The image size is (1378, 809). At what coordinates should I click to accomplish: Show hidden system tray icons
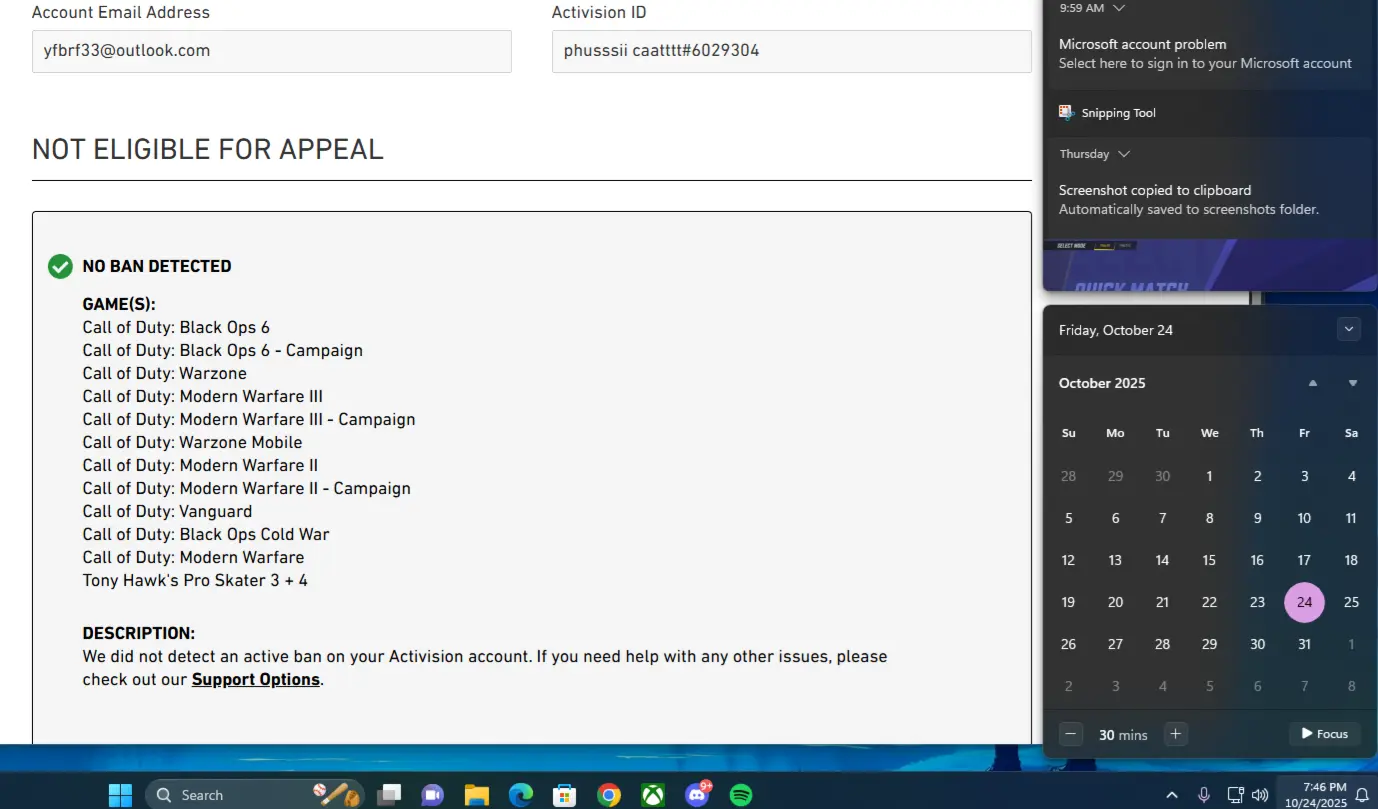(1172, 795)
